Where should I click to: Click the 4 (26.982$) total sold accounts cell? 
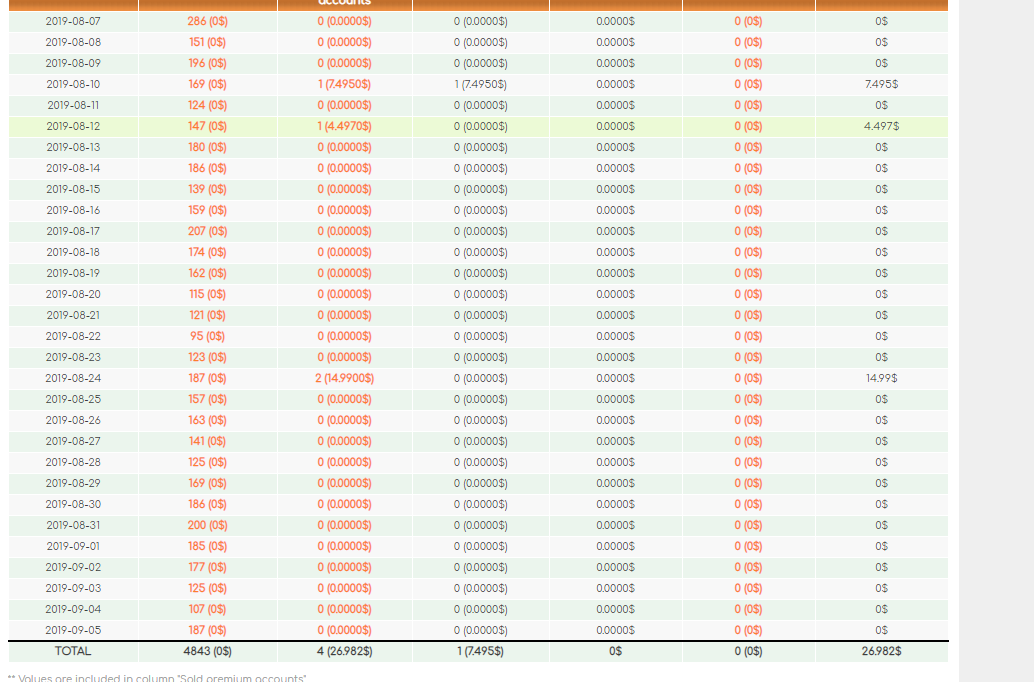pos(344,651)
